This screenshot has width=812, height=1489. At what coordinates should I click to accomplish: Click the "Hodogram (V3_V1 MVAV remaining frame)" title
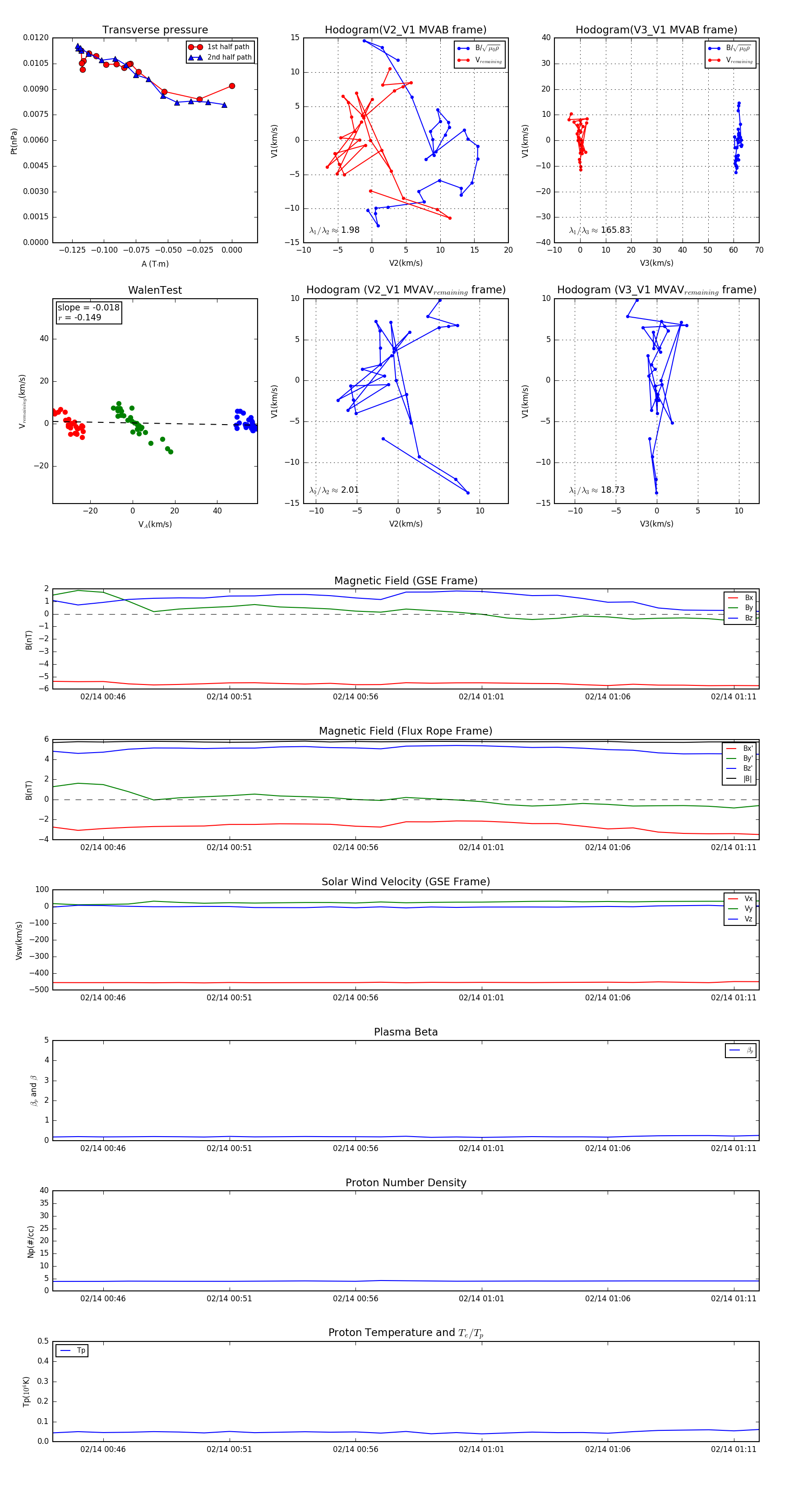656,290
